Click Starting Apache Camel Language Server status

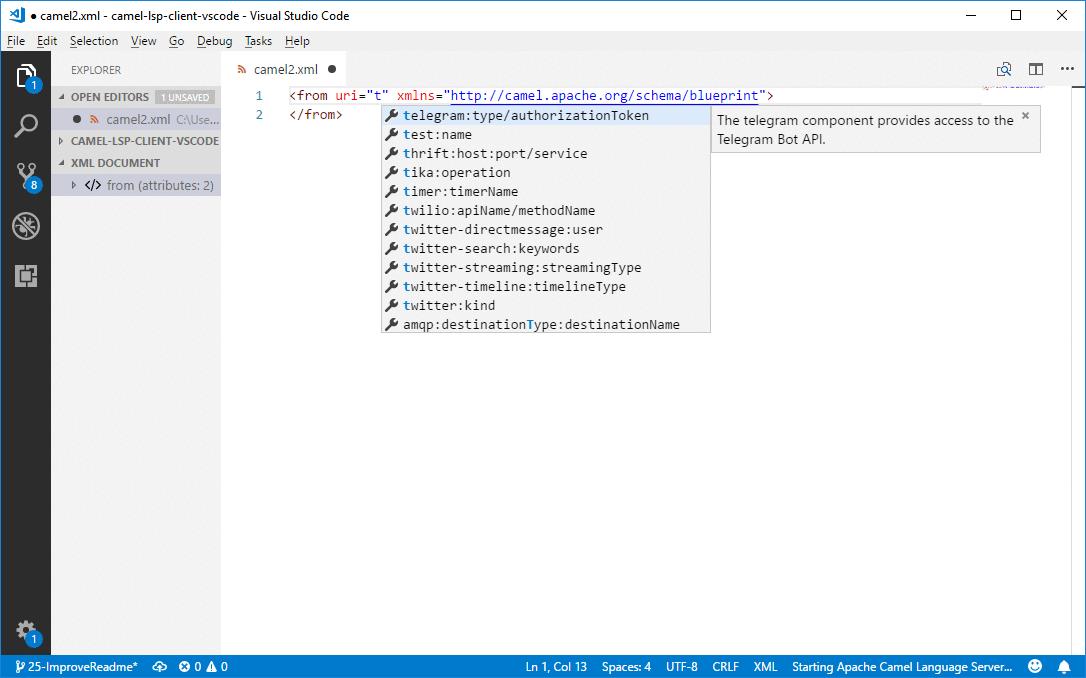click(x=902, y=666)
